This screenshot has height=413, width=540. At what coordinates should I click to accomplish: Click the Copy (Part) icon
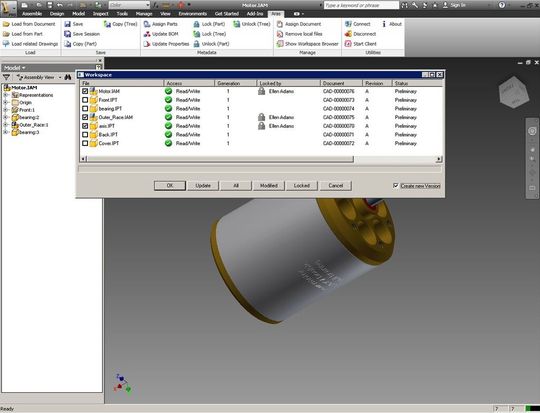pos(68,44)
